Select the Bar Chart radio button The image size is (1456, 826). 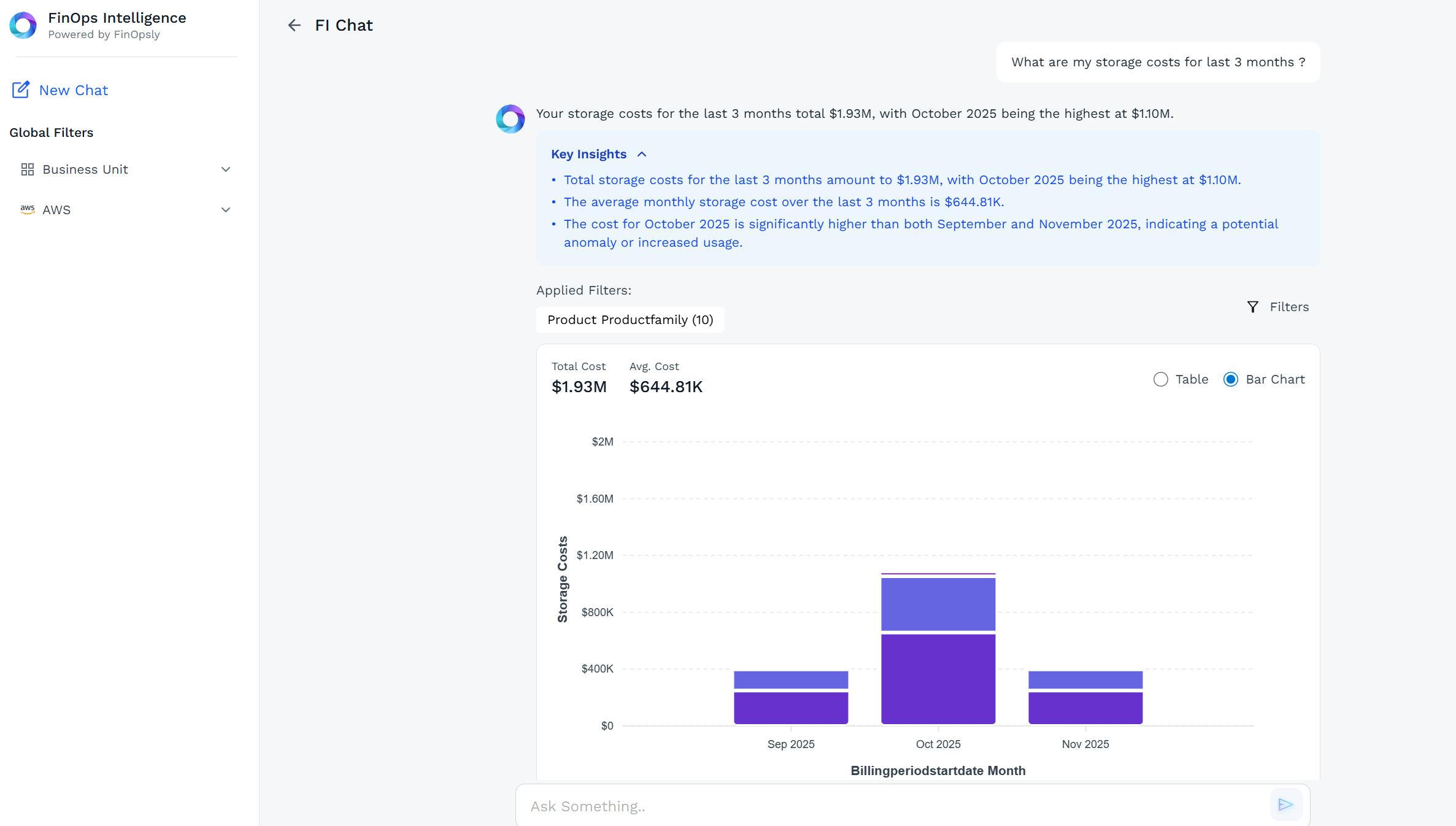[1230, 379]
